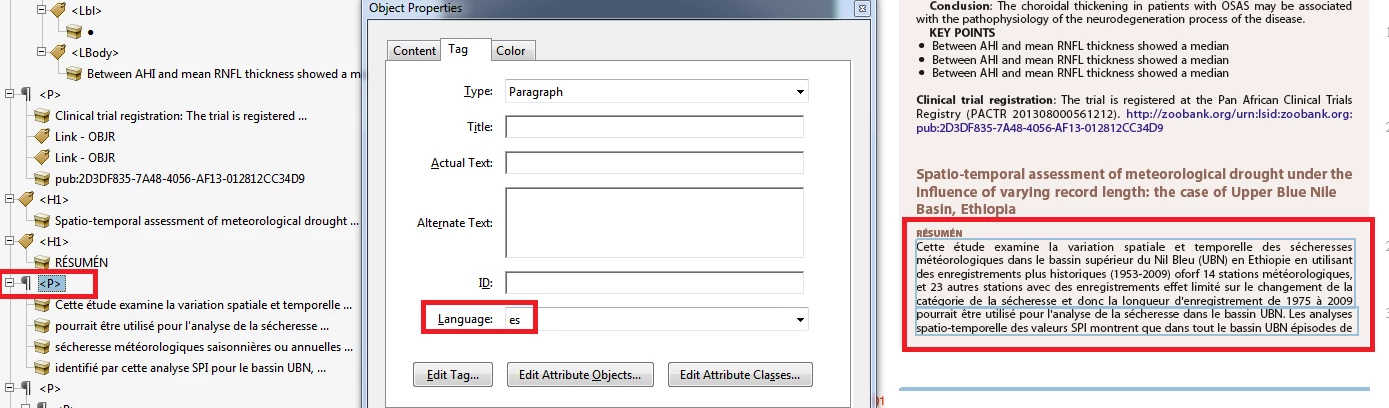Click inside the Alternate Text box
Image resolution: width=1389 pixels, height=408 pixels.
click(655, 224)
